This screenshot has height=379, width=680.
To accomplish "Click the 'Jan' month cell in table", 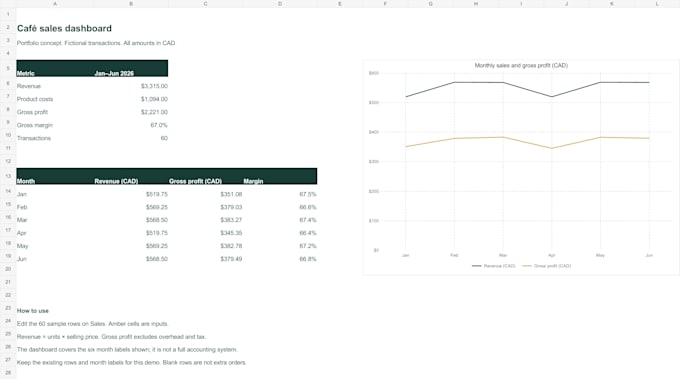I will [x=22, y=194].
